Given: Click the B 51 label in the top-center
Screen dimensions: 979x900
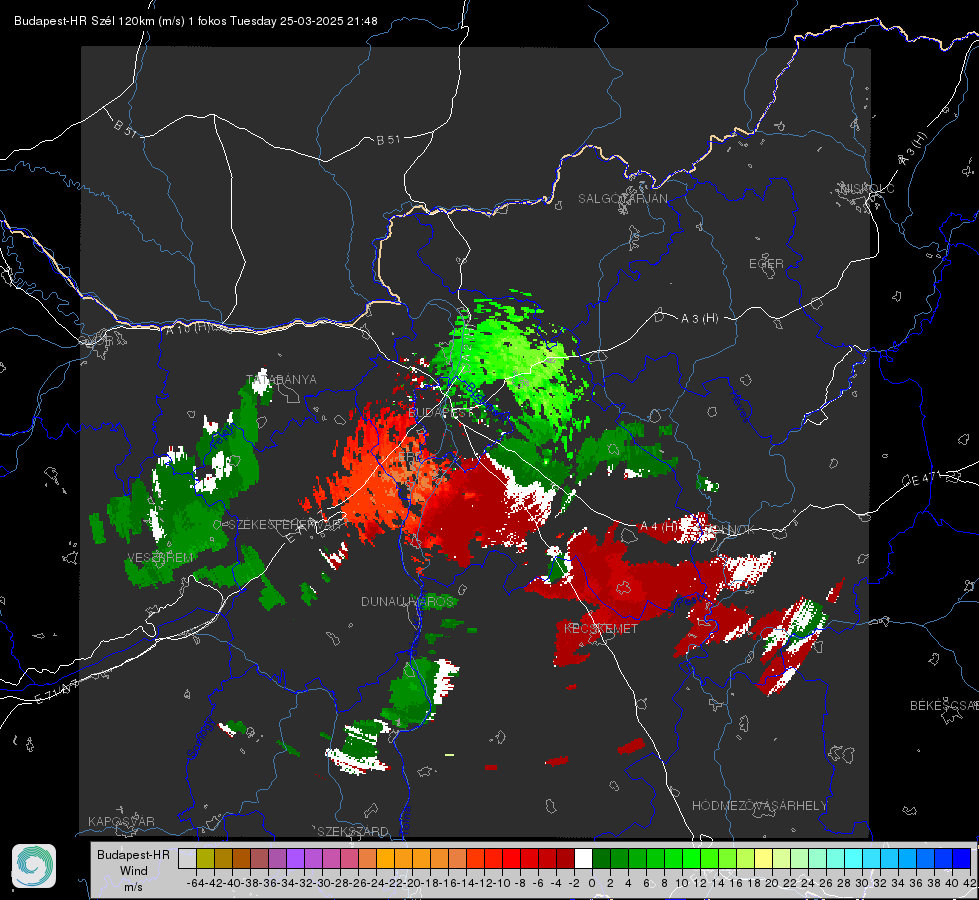Looking at the screenshot, I should (x=388, y=140).
